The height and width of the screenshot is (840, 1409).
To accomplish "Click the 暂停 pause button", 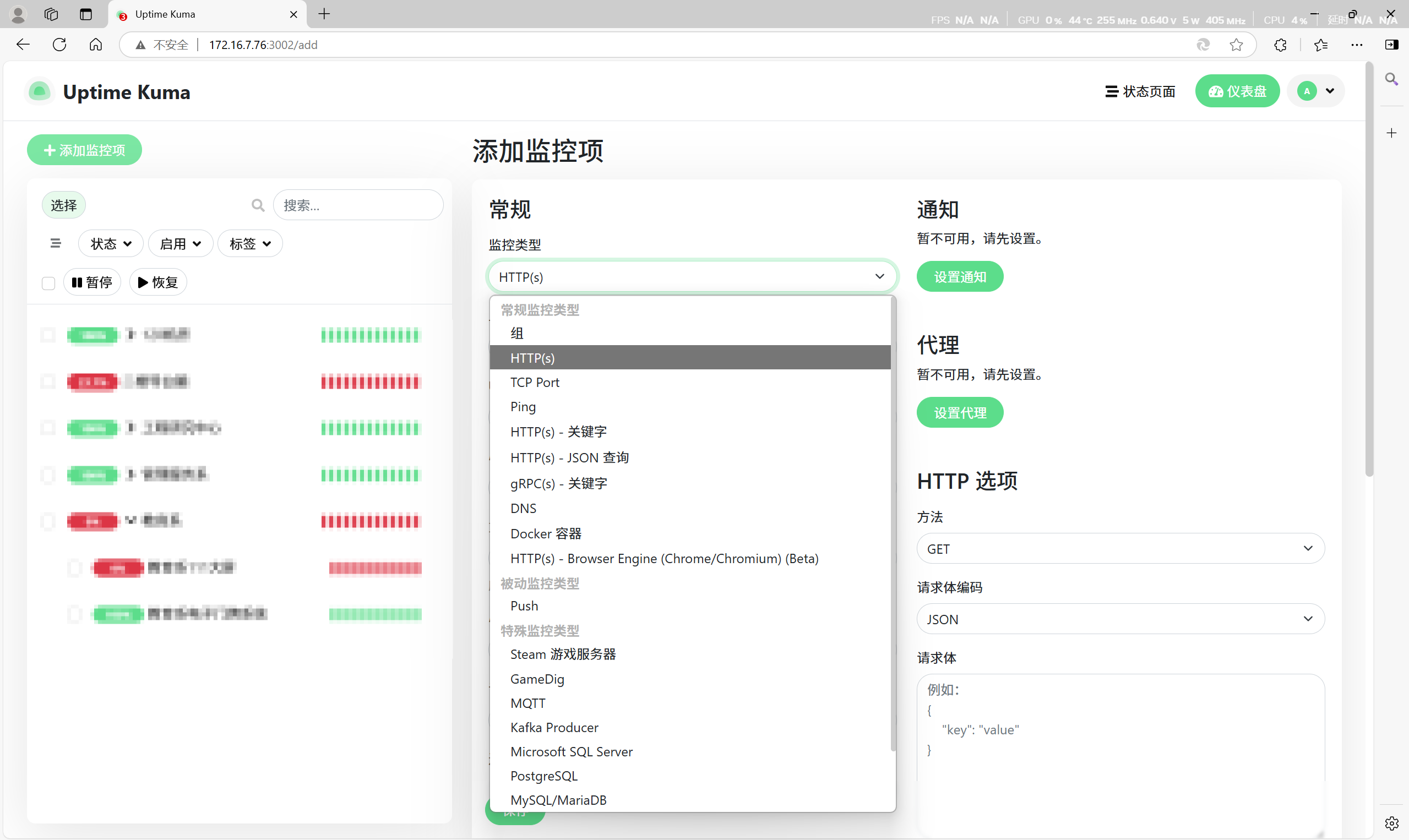I will point(93,282).
